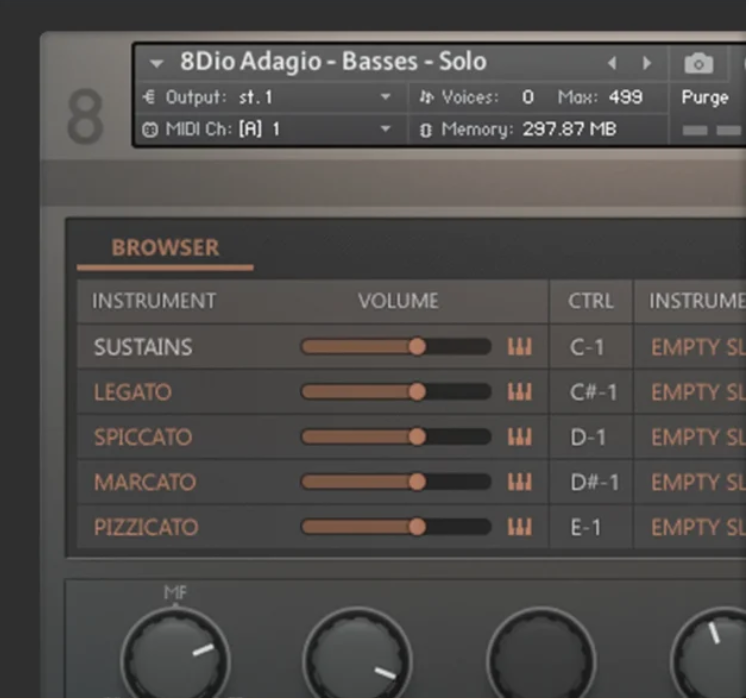Select the PIZZICATO articulation
The image size is (749, 699).
coord(146,527)
